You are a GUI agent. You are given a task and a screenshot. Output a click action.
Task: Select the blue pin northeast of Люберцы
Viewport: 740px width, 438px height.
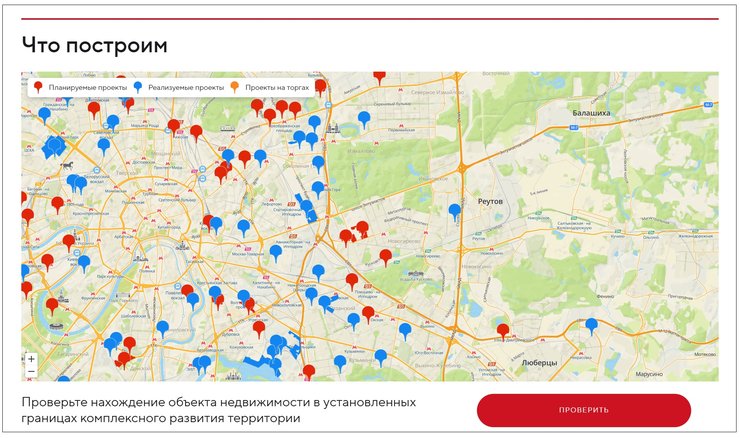tap(591, 326)
